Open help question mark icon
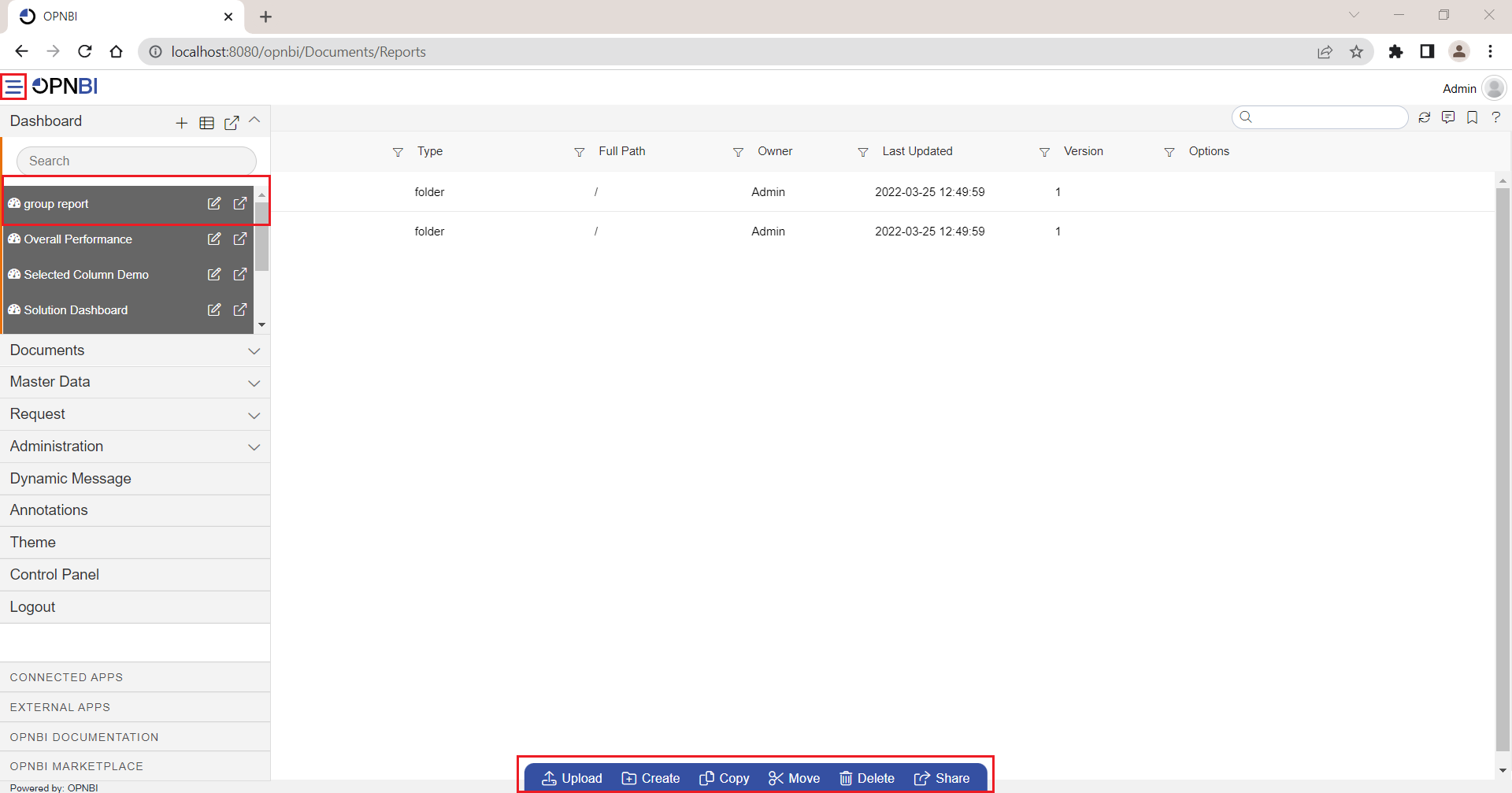This screenshot has height=793, width=1512. tap(1496, 117)
